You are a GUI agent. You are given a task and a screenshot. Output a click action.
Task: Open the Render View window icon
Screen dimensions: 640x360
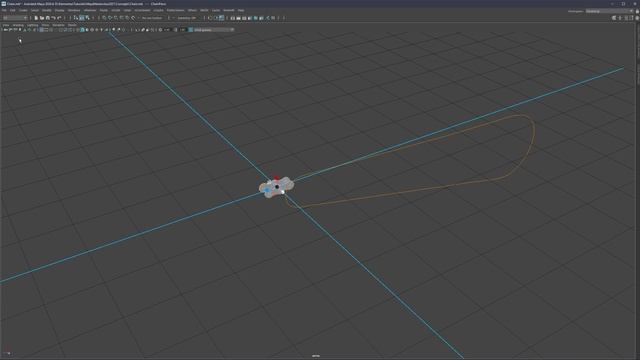[x=232, y=18]
